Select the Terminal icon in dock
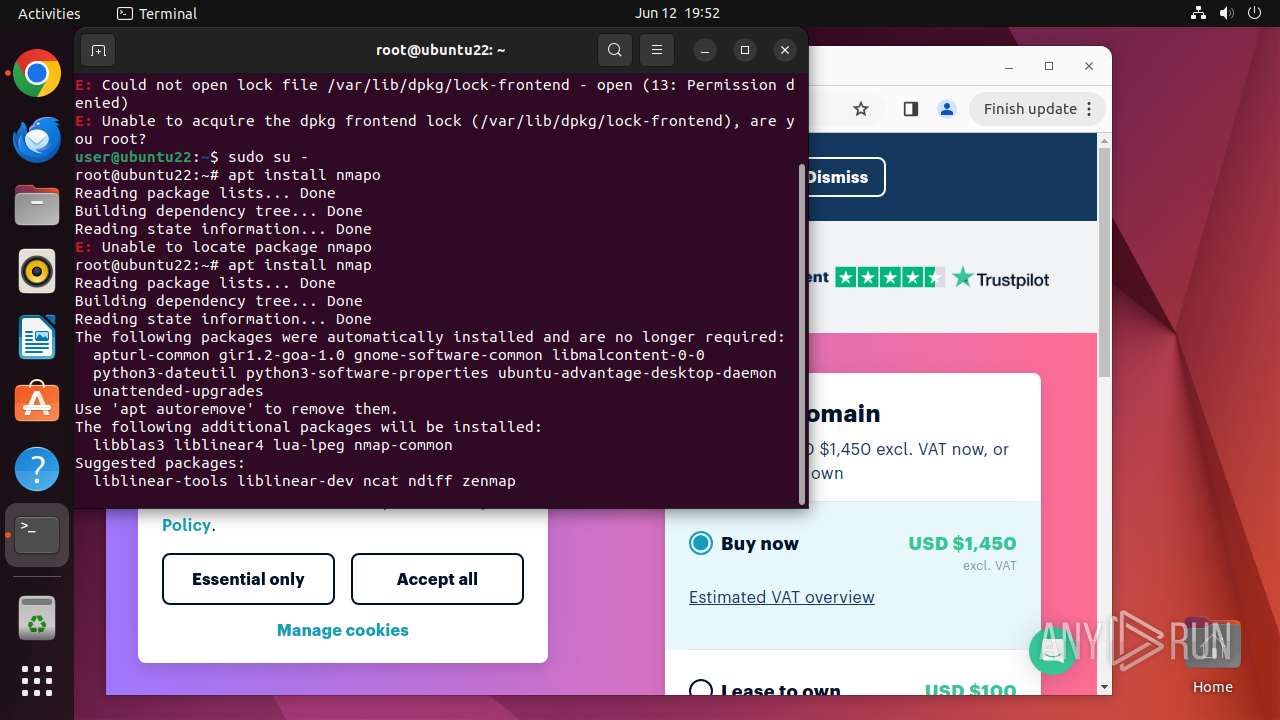 (x=37, y=535)
